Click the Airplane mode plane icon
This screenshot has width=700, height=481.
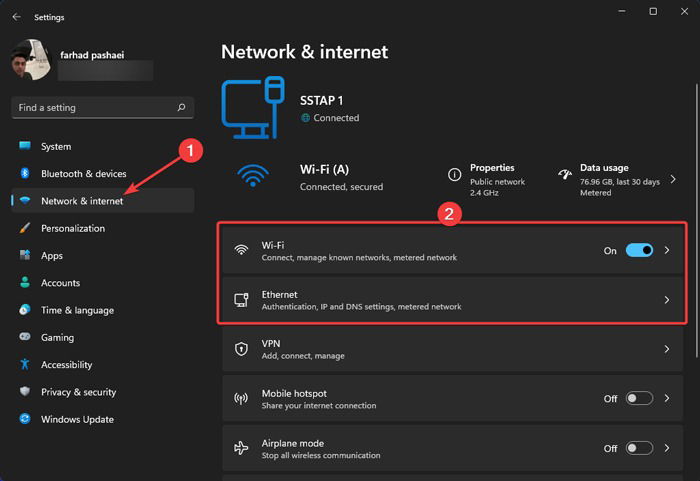click(241, 448)
